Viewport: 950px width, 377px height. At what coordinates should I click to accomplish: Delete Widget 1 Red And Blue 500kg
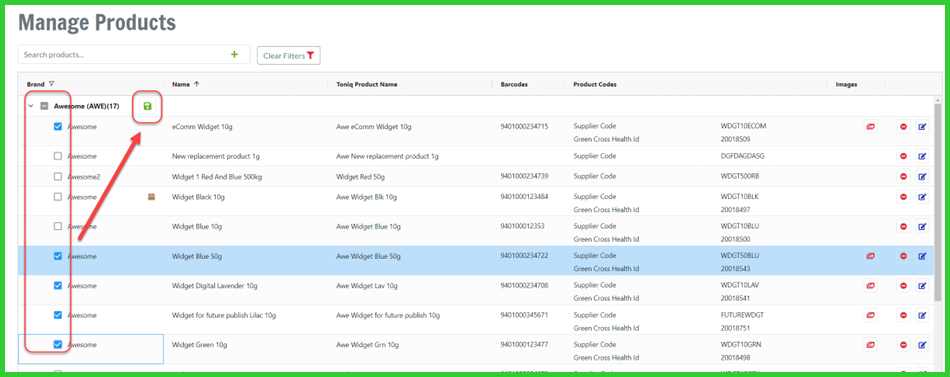pyautogui.click(x=903, y=176)
